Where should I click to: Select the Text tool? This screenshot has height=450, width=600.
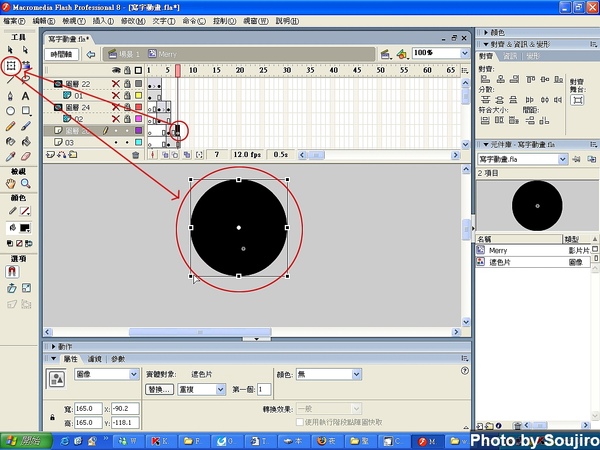[26, 96]
